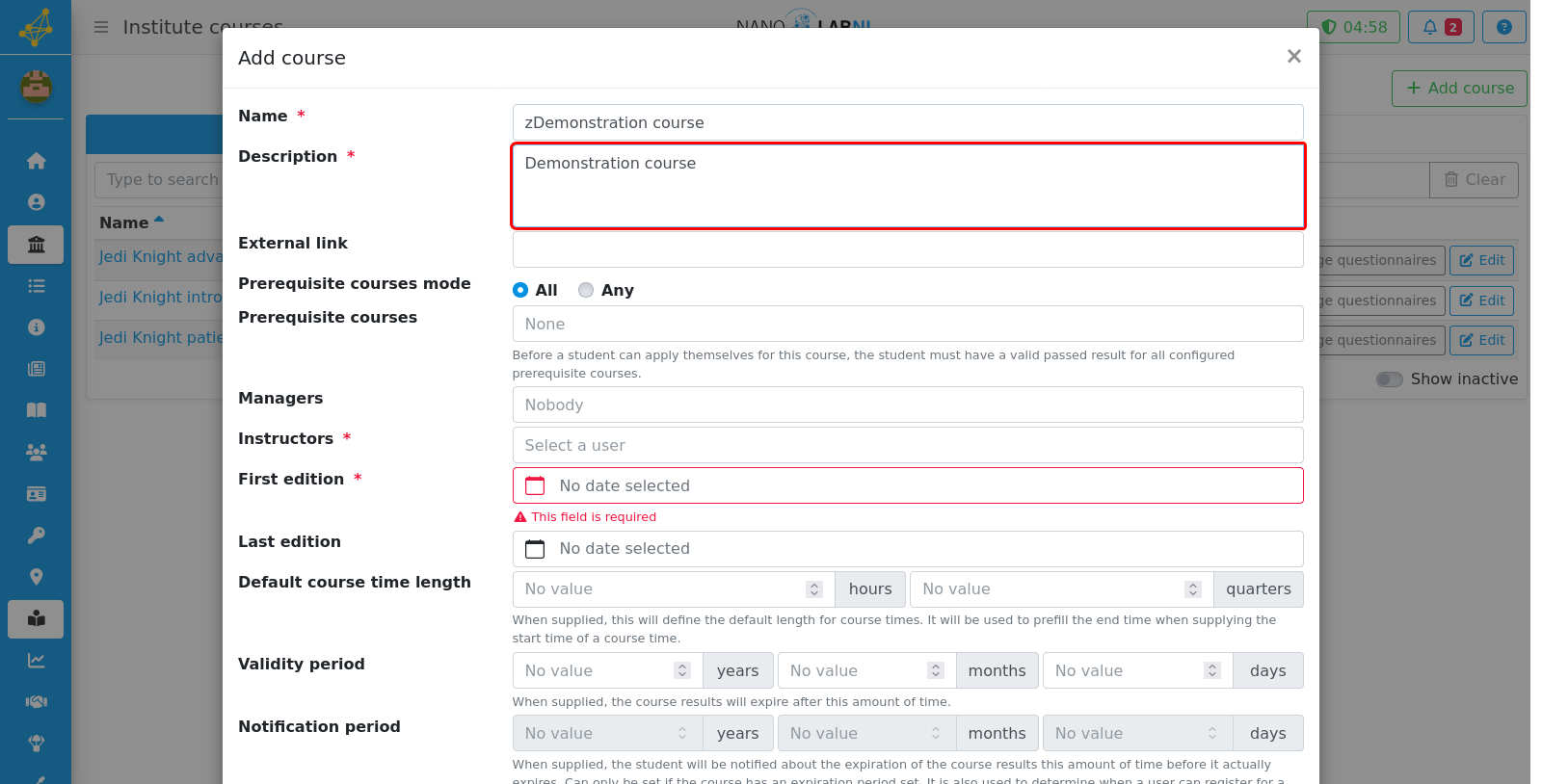Viewport: 1542px width, 784px height.
Task: Open the user profile circle icon in sidebar
Action: pyautogui.click(x=36, y=202)
